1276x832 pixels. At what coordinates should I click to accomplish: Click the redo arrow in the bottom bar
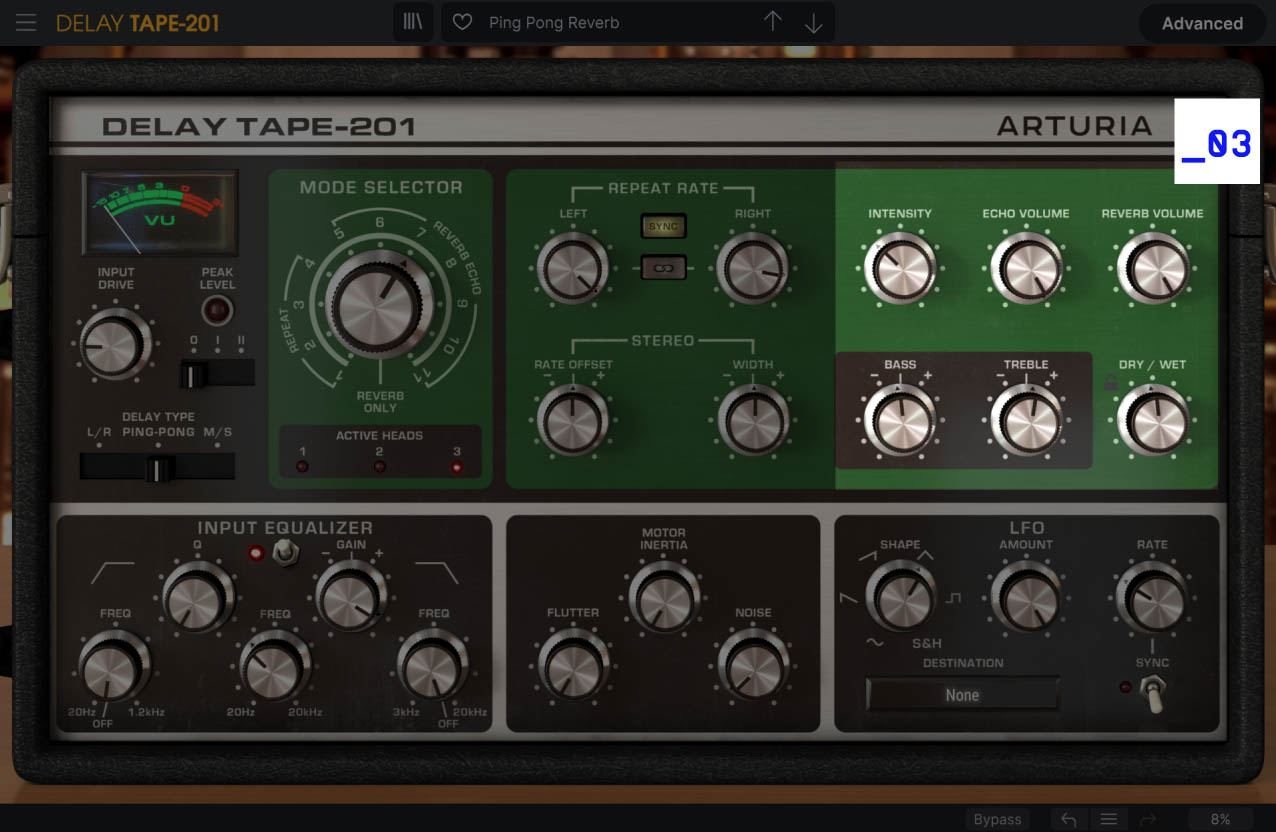tap(1147, 819)
